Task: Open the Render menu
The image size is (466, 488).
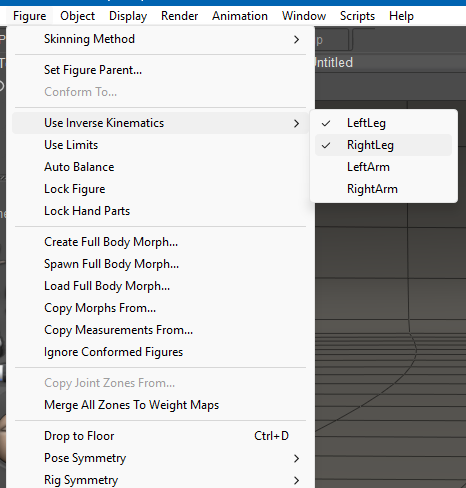Action: (179, 16)
